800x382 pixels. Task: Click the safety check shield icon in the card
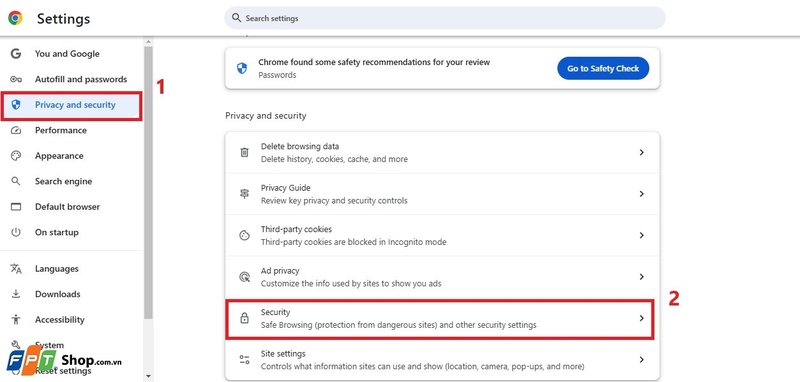tap(242, 68)
